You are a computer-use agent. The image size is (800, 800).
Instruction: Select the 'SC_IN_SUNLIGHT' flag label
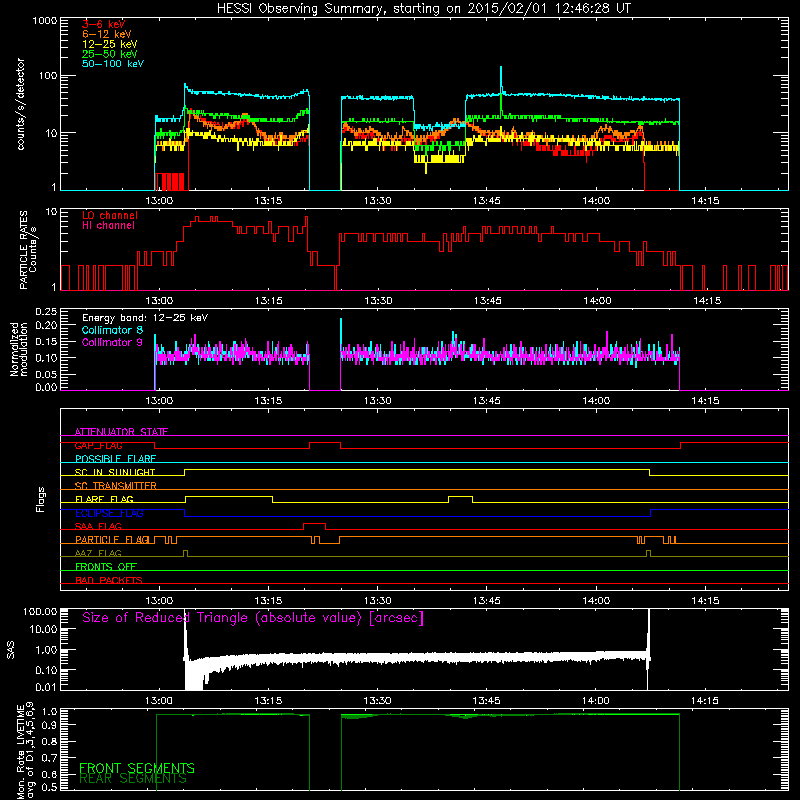[115, 472]
